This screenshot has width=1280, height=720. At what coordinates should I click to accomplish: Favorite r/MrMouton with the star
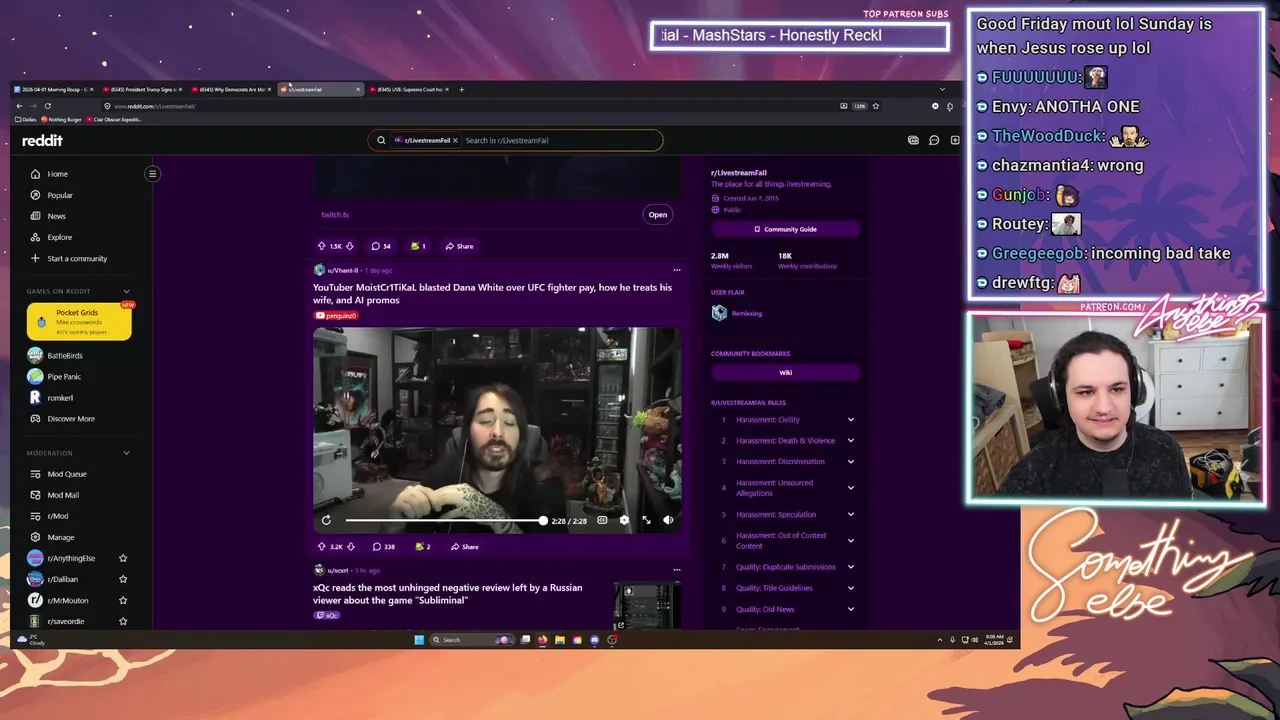tap(123, 600)
